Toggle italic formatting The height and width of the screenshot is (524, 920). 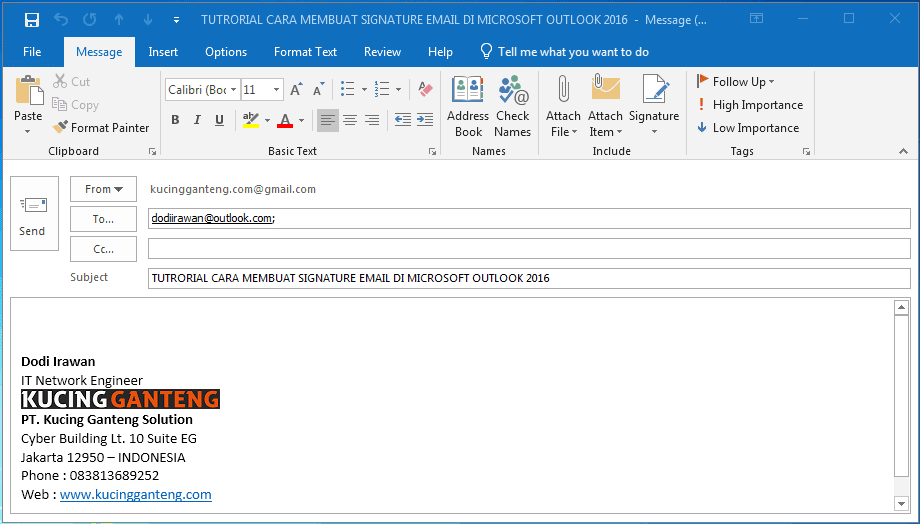click(197, 120)
